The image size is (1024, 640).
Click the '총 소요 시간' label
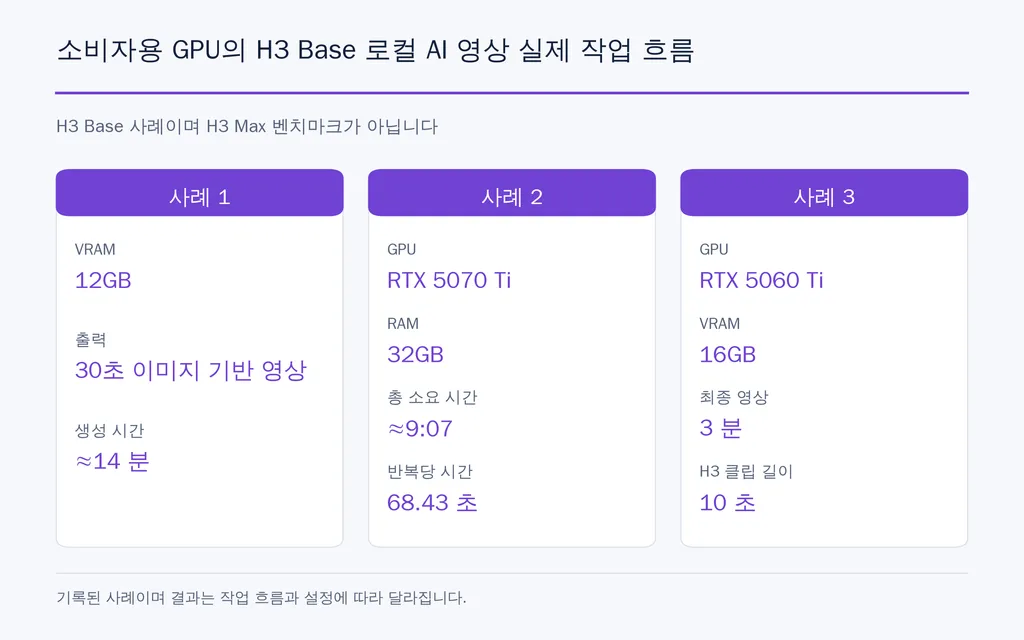coord(432,397)
